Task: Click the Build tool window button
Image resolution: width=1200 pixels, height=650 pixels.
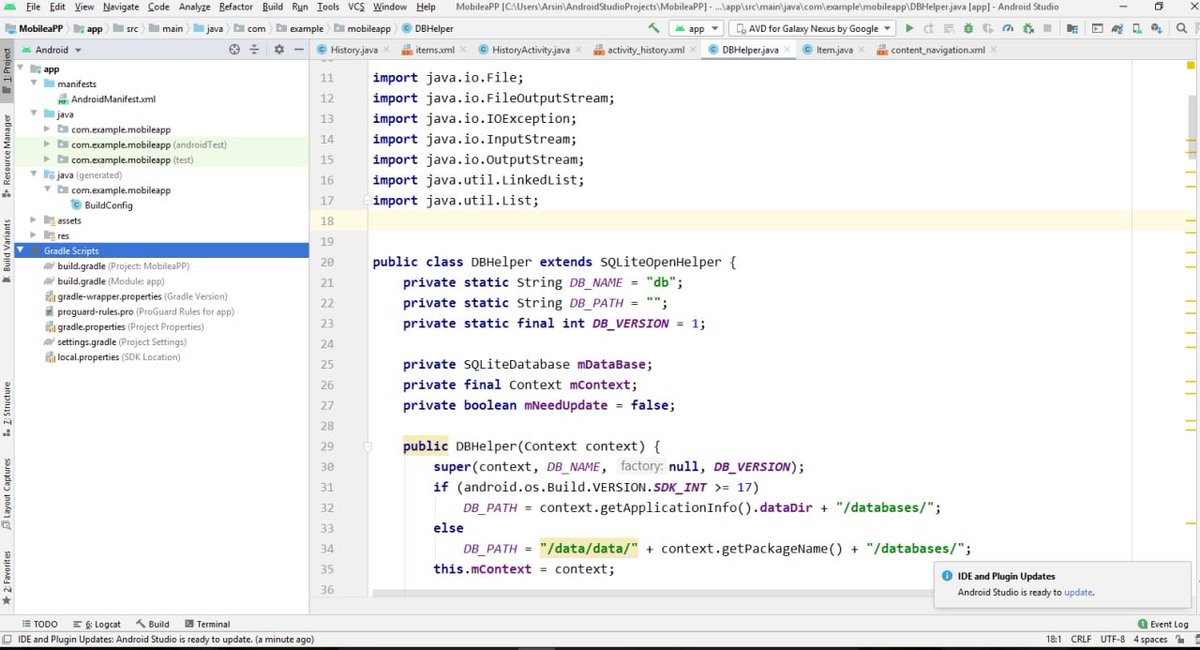Action: click(x=153, y=624)
